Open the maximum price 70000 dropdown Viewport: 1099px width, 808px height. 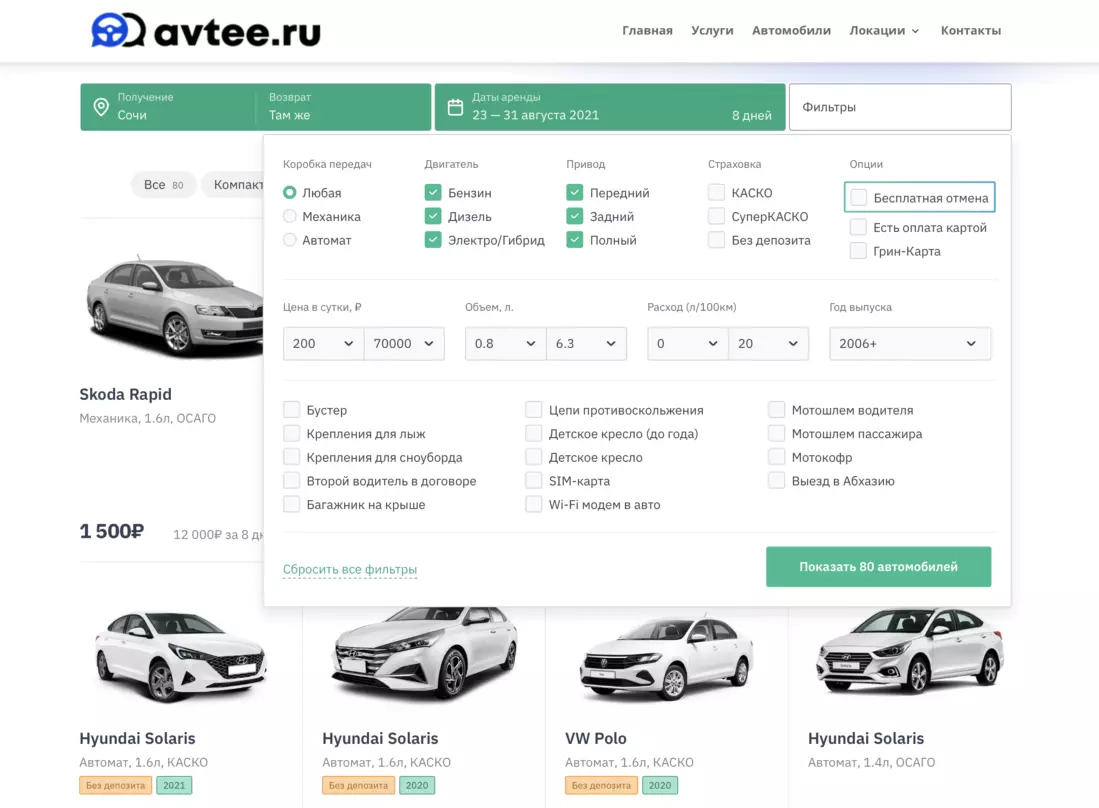(404, 343)
